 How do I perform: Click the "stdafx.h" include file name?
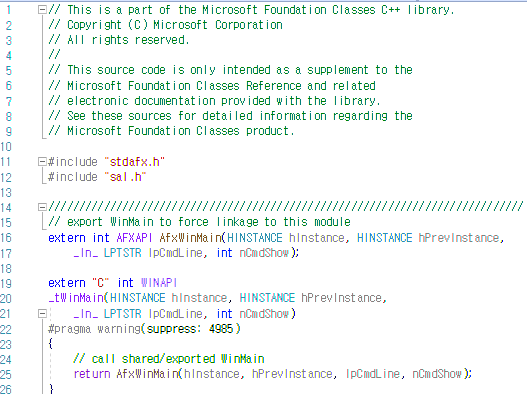pyautogui.click(x=134, y=162)
